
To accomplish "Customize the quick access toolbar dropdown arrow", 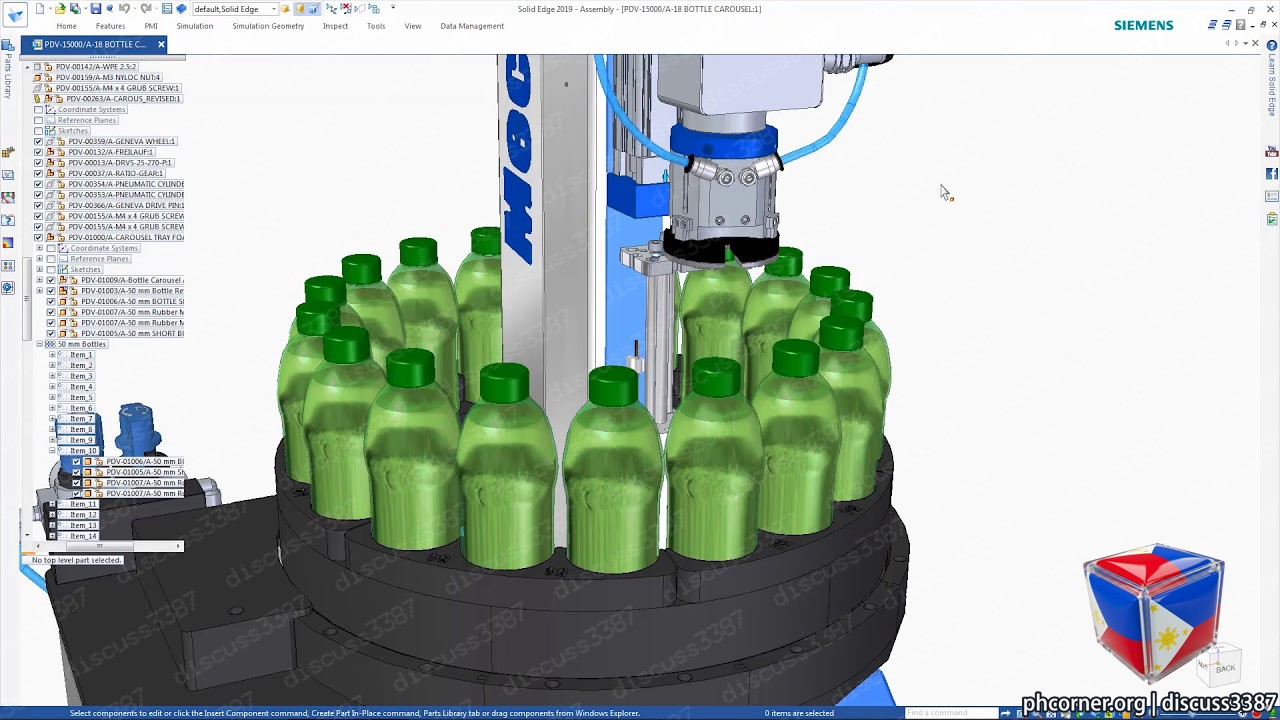I will 393,8.
